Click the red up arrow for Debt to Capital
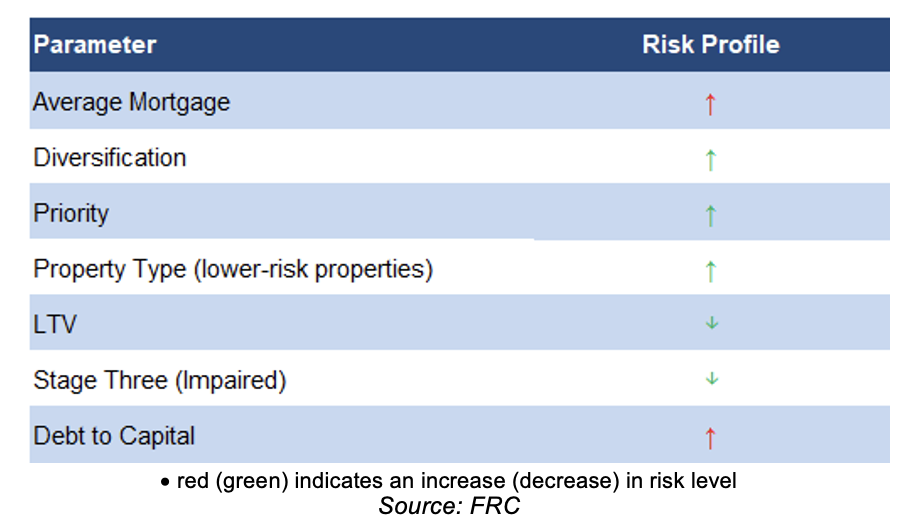This screenshot has width=908, height=532. [711, 438]
